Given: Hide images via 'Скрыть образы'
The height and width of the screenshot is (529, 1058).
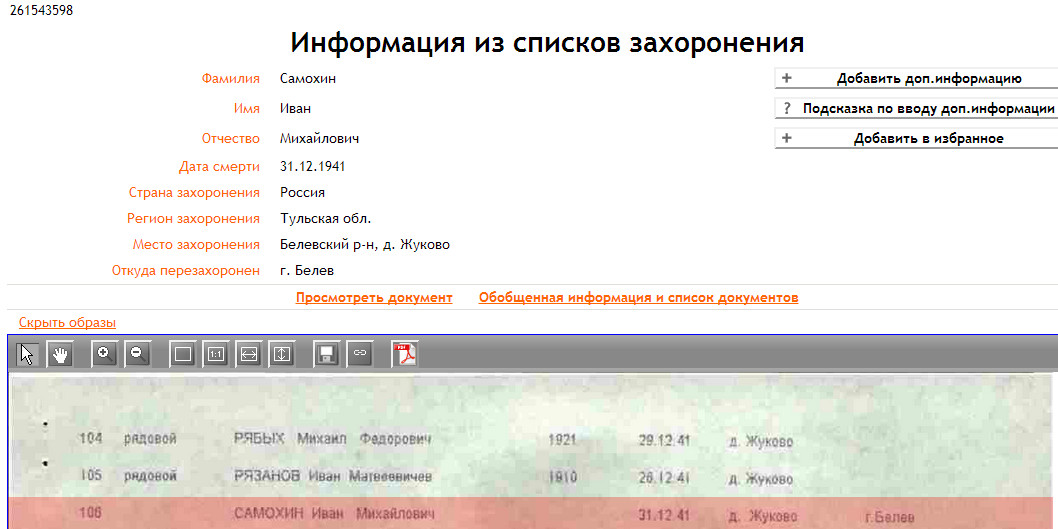Looking at the screenshot, I should point(67,323).
